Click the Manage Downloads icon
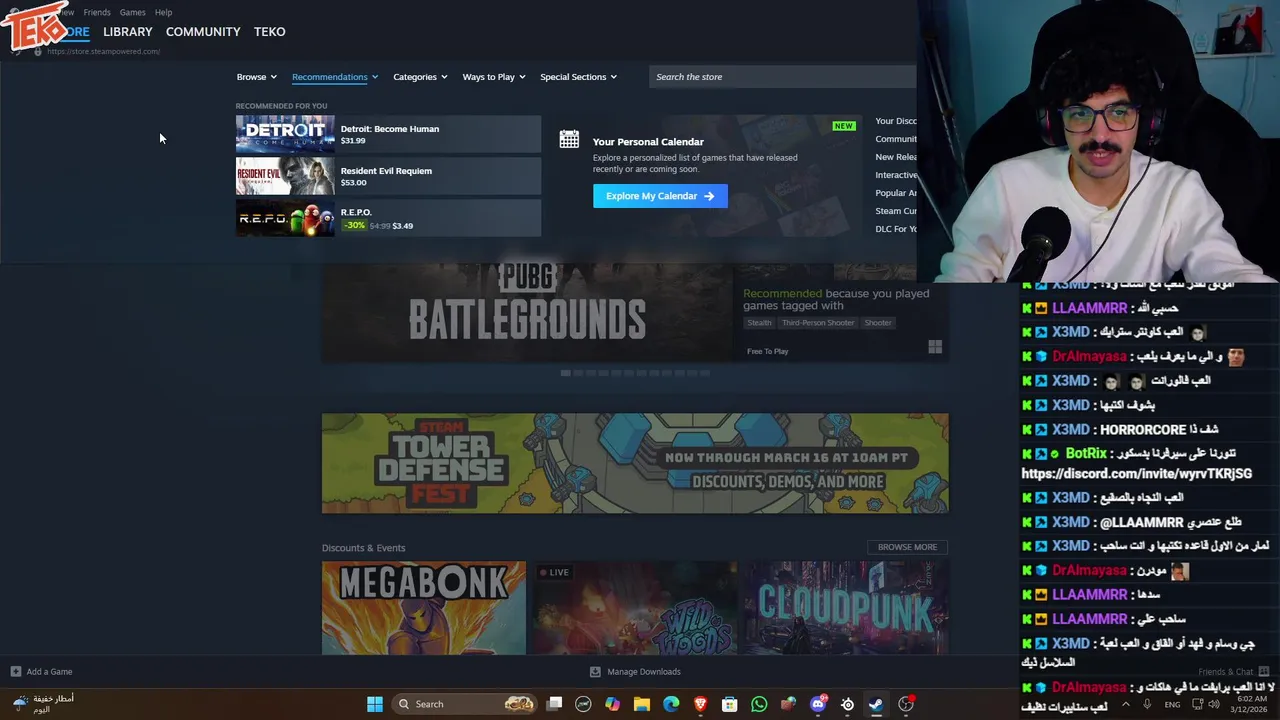 click(x=595, y=672)
